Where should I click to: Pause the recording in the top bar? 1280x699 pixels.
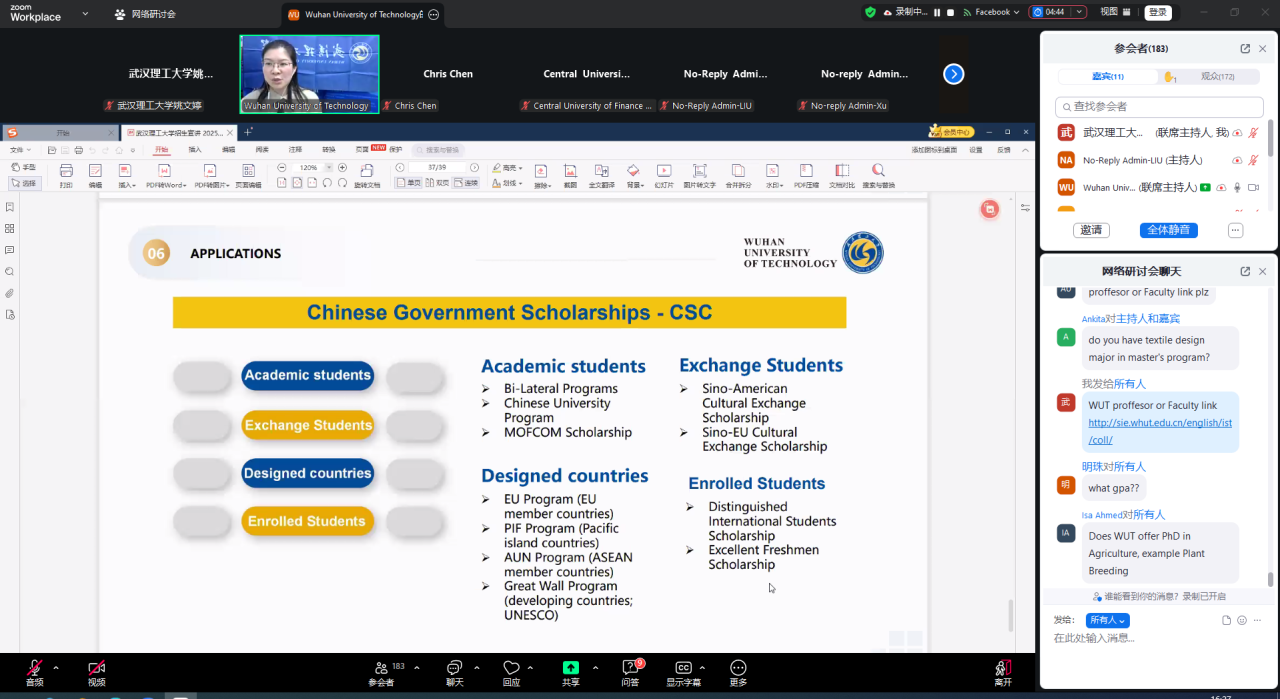click(937, 12)
